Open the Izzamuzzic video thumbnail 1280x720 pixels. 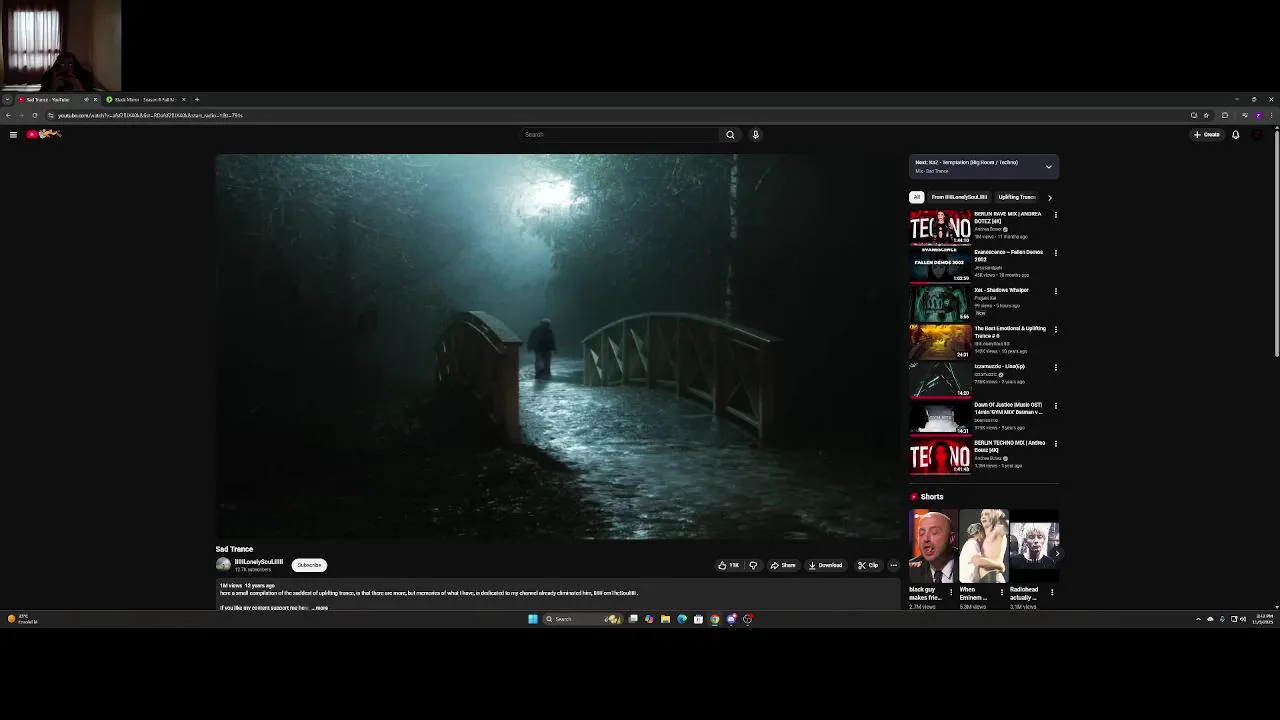pyautogui.click(x=939, y=379)
